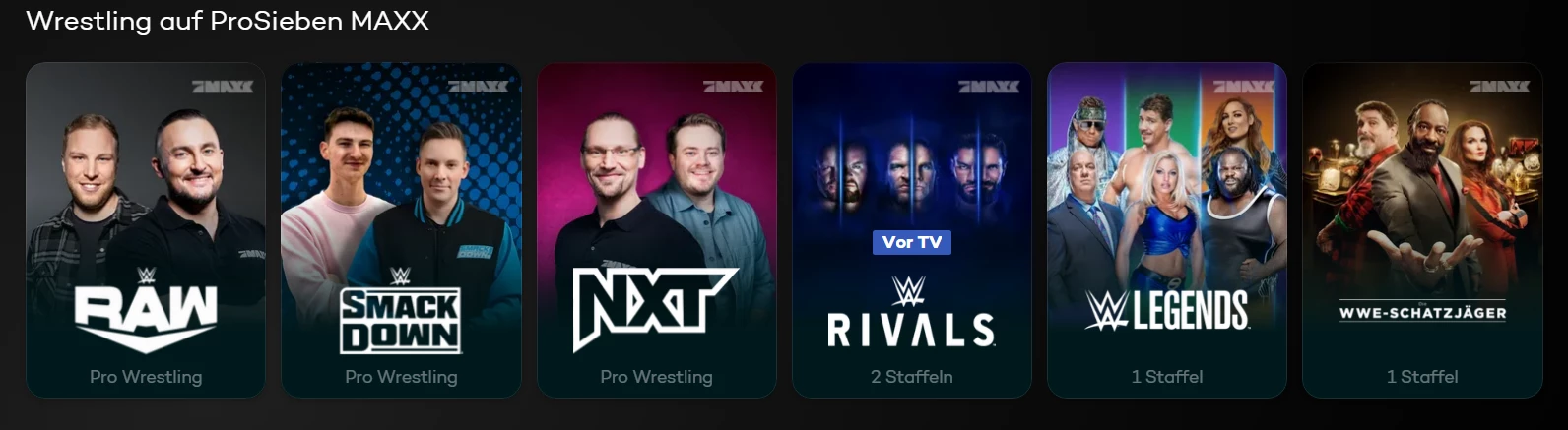Click the 1 Staffel label under Legends
1568x430 pixels.
(x=1167, y=376)
